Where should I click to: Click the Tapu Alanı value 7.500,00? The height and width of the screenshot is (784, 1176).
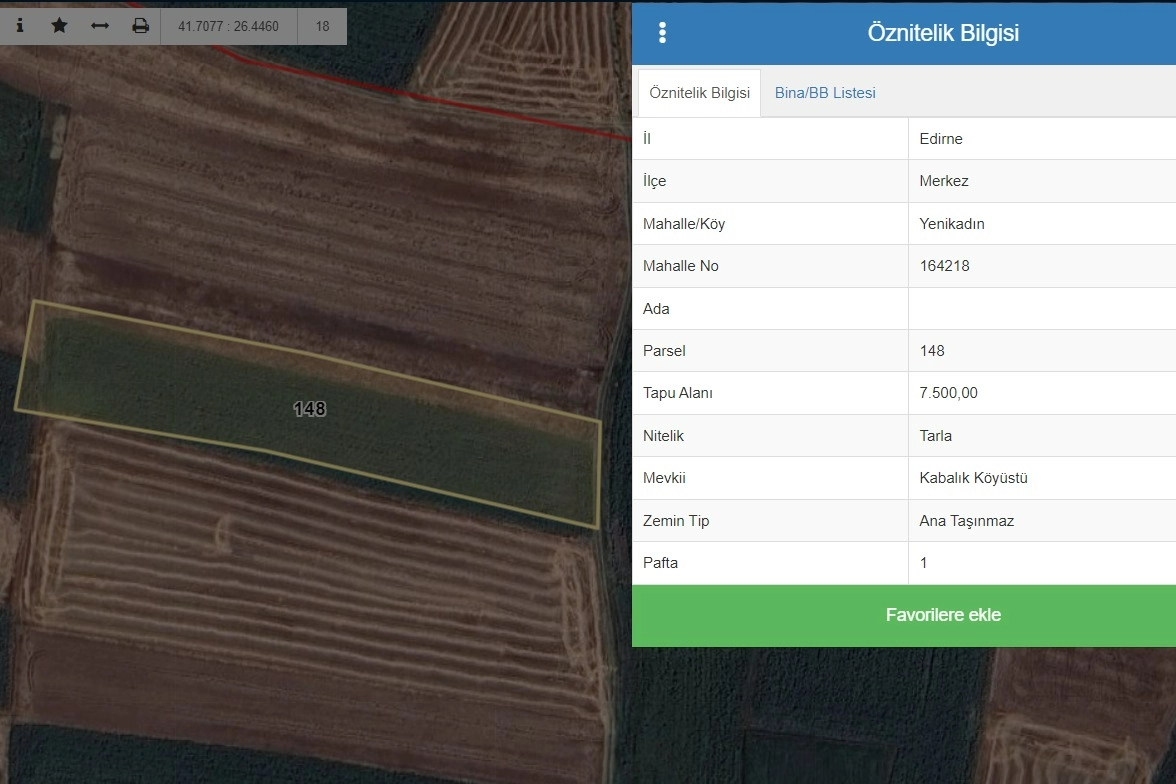(948, 393)
